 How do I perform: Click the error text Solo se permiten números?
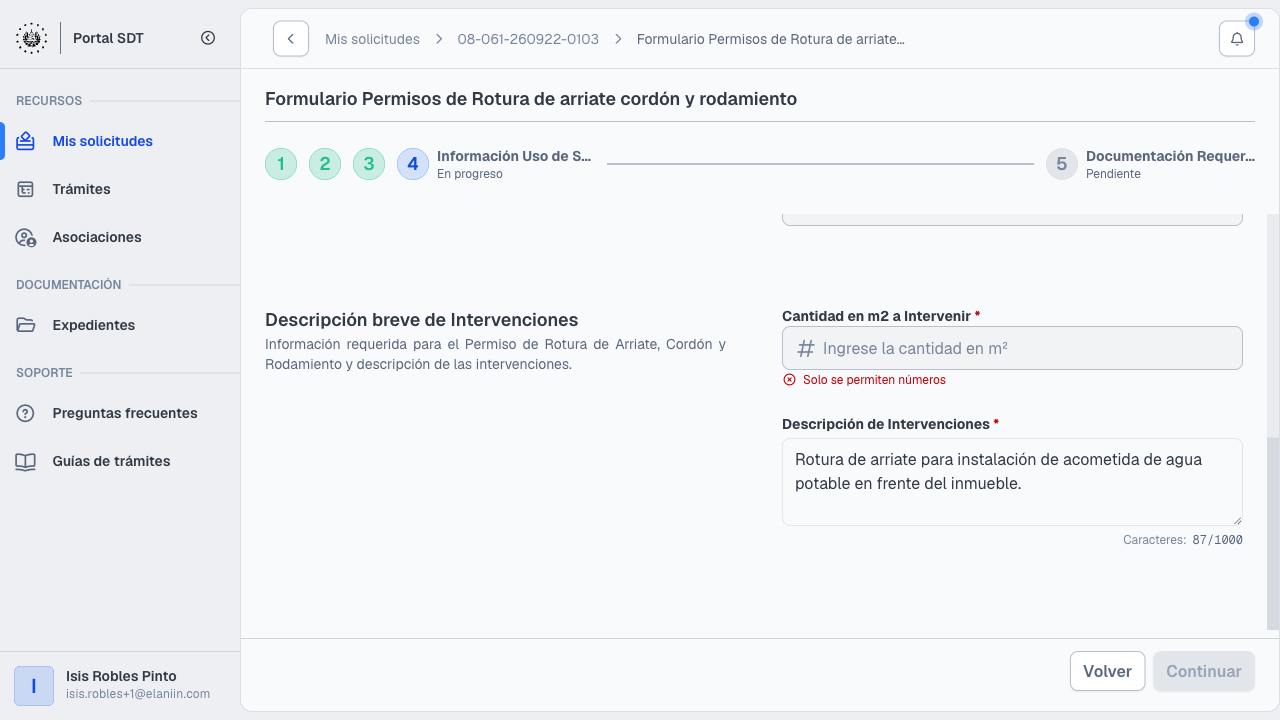pos(874,380)
